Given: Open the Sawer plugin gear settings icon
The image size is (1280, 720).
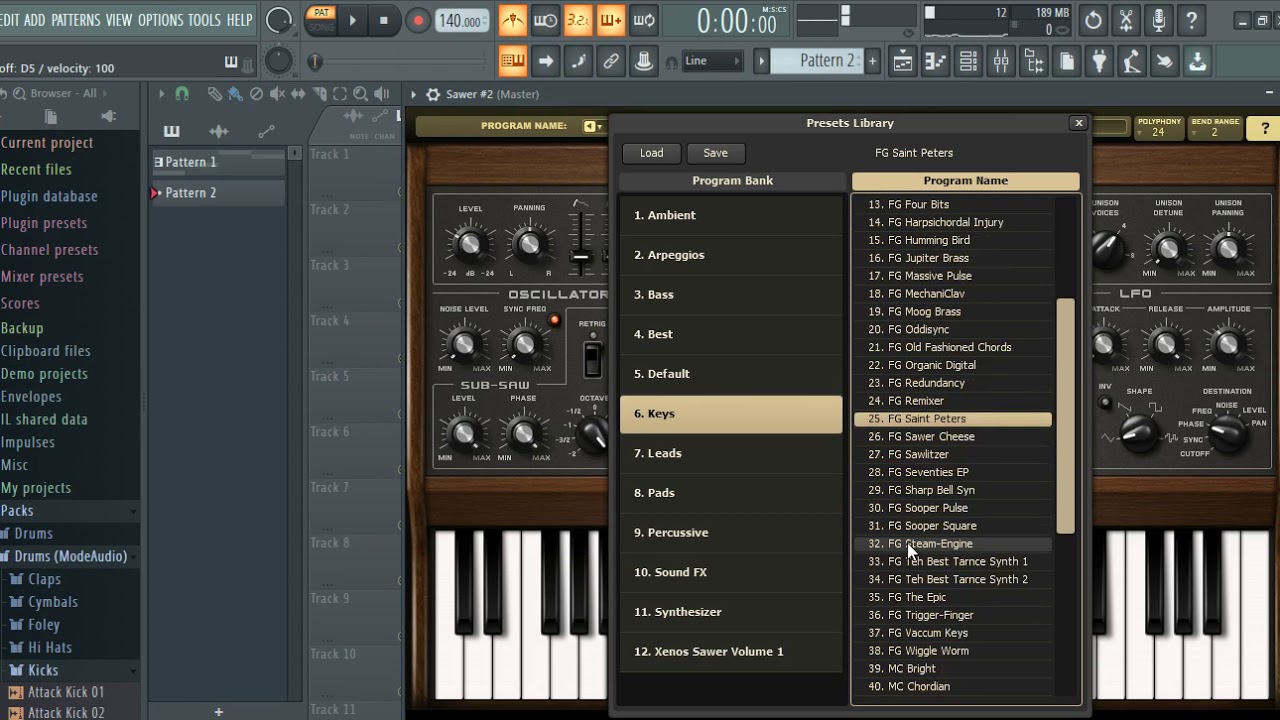Looking at the screenshot, I should coord(433,94).
